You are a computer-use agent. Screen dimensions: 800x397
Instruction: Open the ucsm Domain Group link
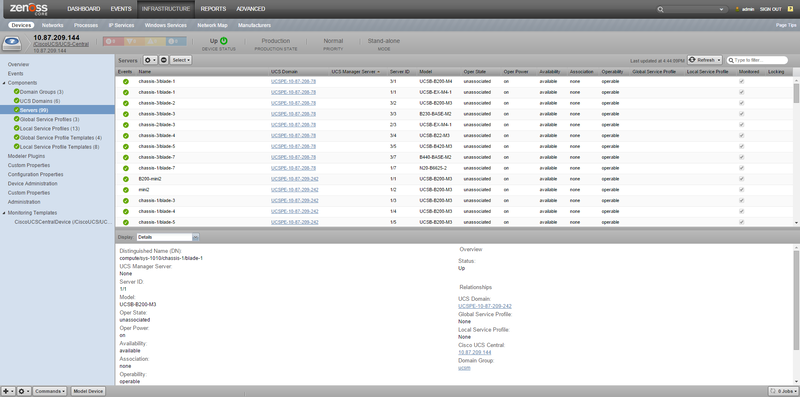tap(464, 367)
